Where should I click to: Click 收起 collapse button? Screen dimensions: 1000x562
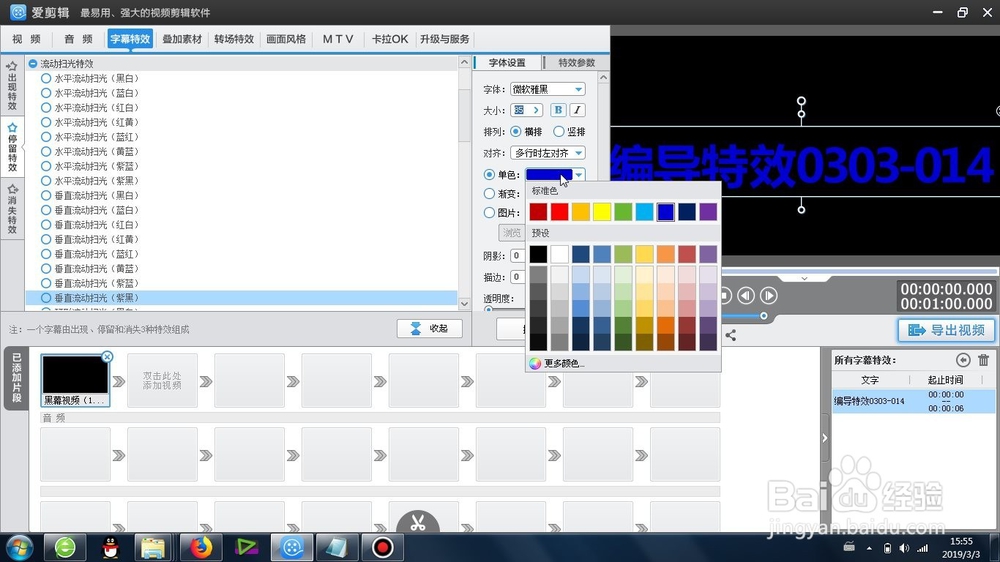pos(430,329)
